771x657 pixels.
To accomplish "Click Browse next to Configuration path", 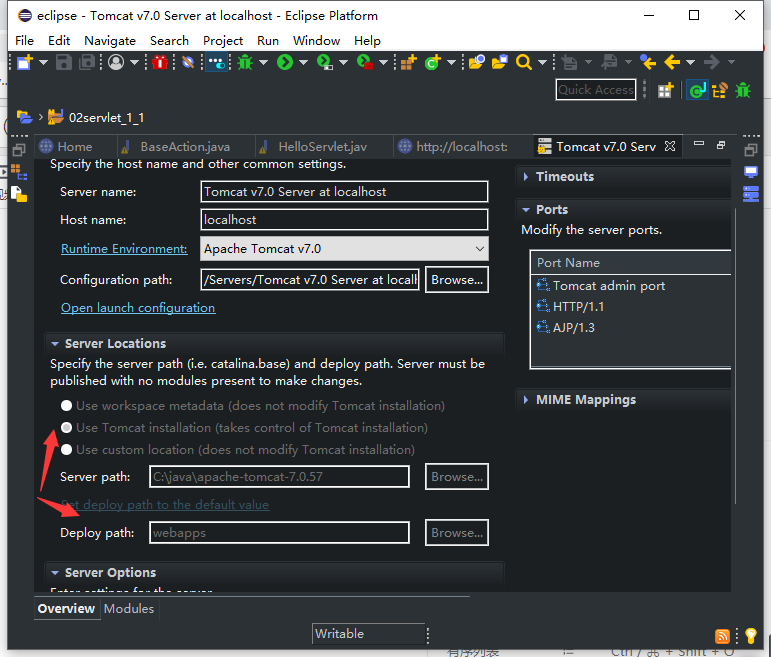I will 457,280.
